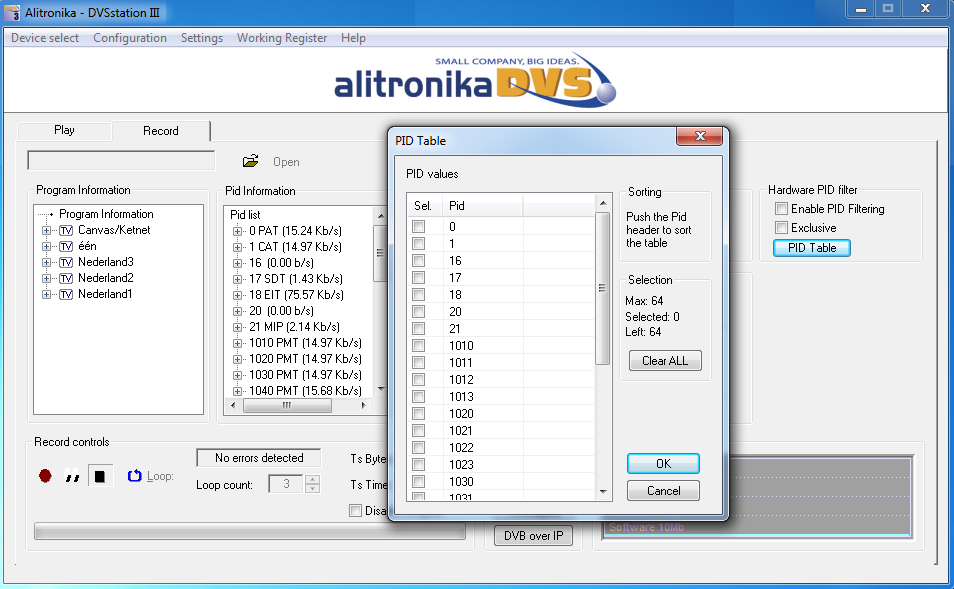Expand the Nederland2 program node
Viewport: 954px width, 589px height.
tap(46, 278)
